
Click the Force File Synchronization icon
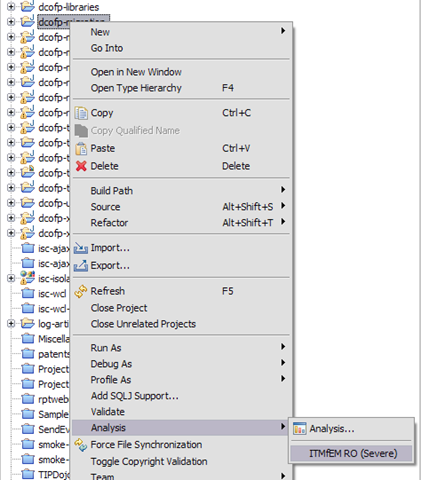tap(81, 445)
